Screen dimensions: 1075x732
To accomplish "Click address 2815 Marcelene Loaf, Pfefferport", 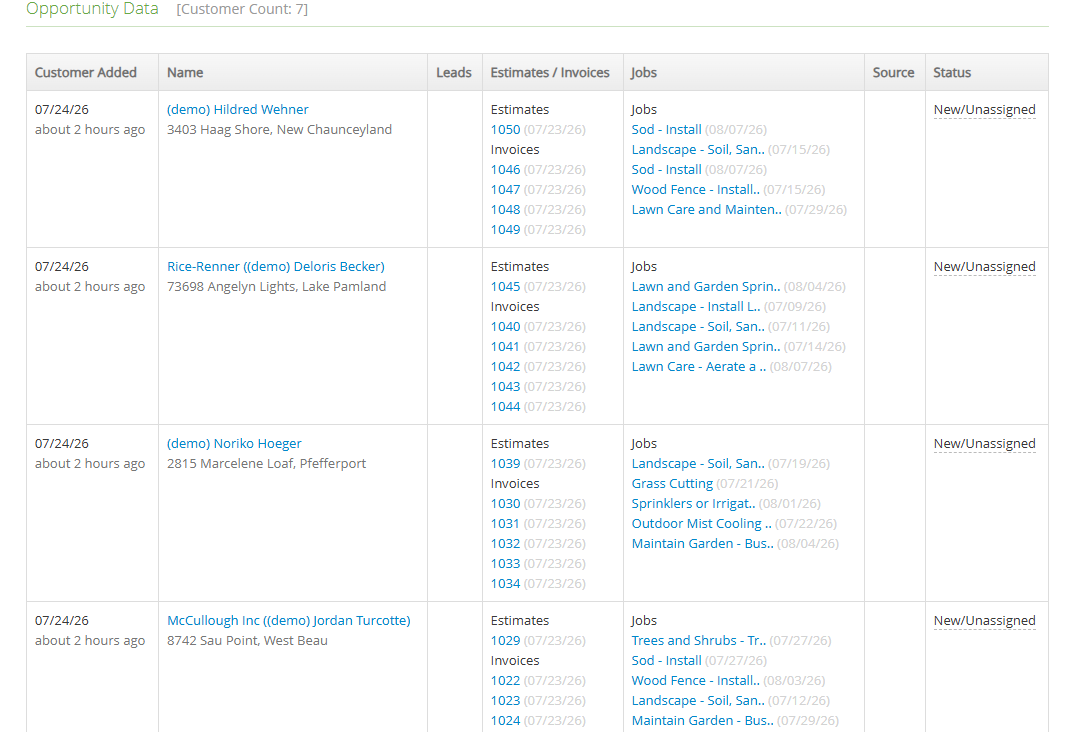I will click(266, 463).
